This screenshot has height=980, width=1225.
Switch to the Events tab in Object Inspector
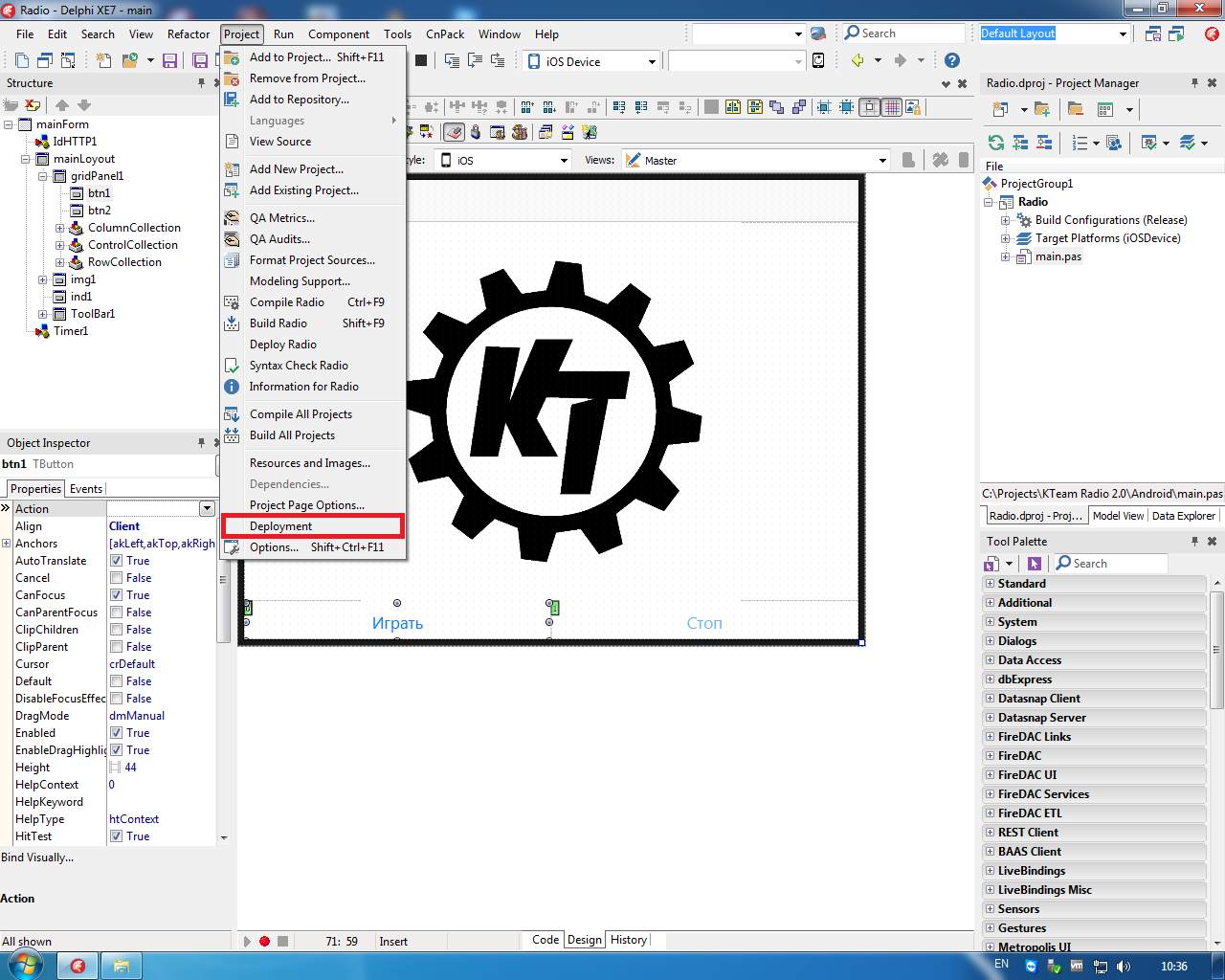[86, 489]
